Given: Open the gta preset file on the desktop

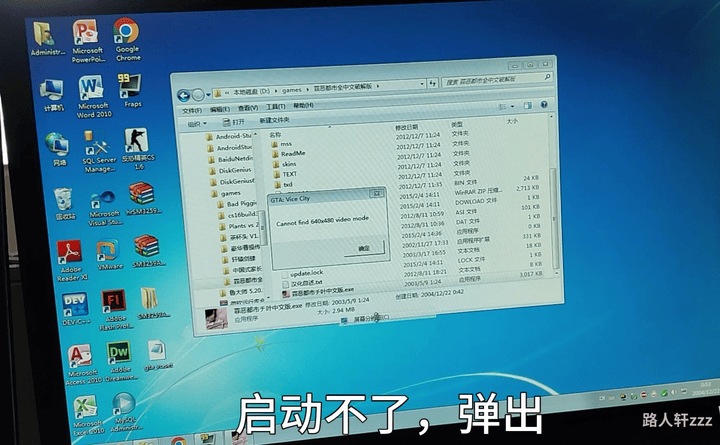Looking at the screenshot, I should pos(158,355).
